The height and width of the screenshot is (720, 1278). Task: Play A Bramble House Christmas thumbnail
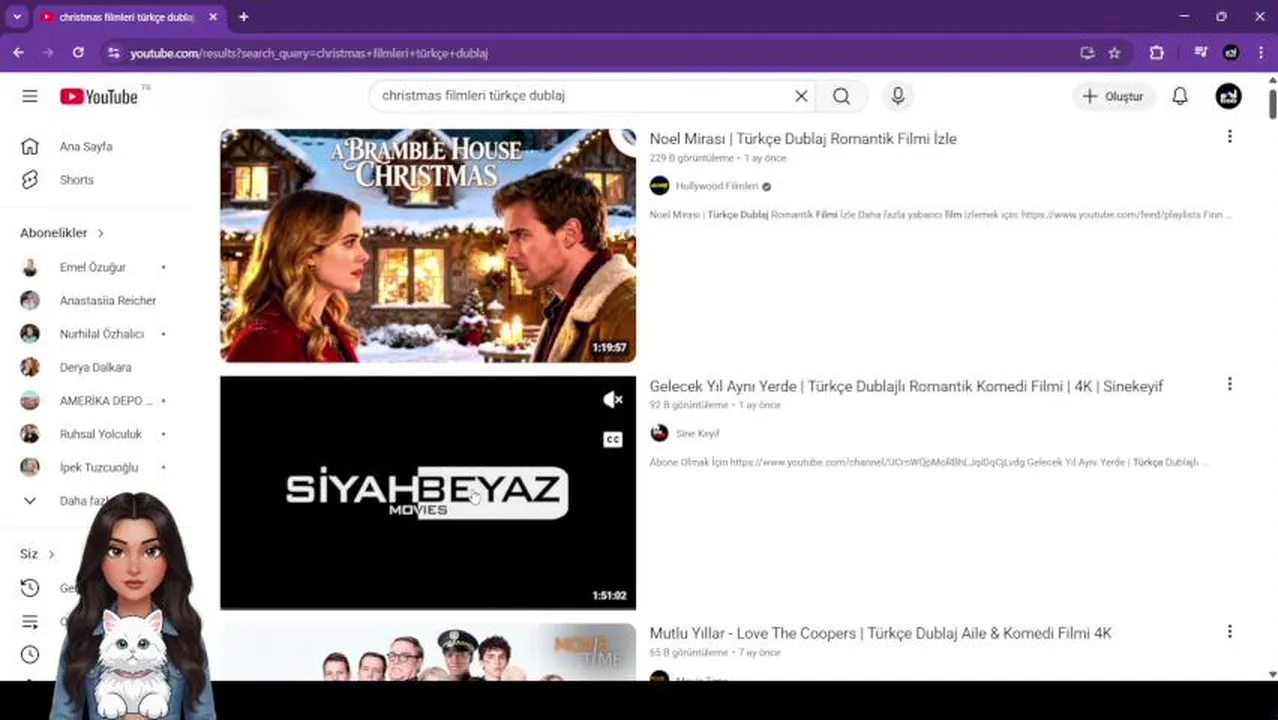428,245
